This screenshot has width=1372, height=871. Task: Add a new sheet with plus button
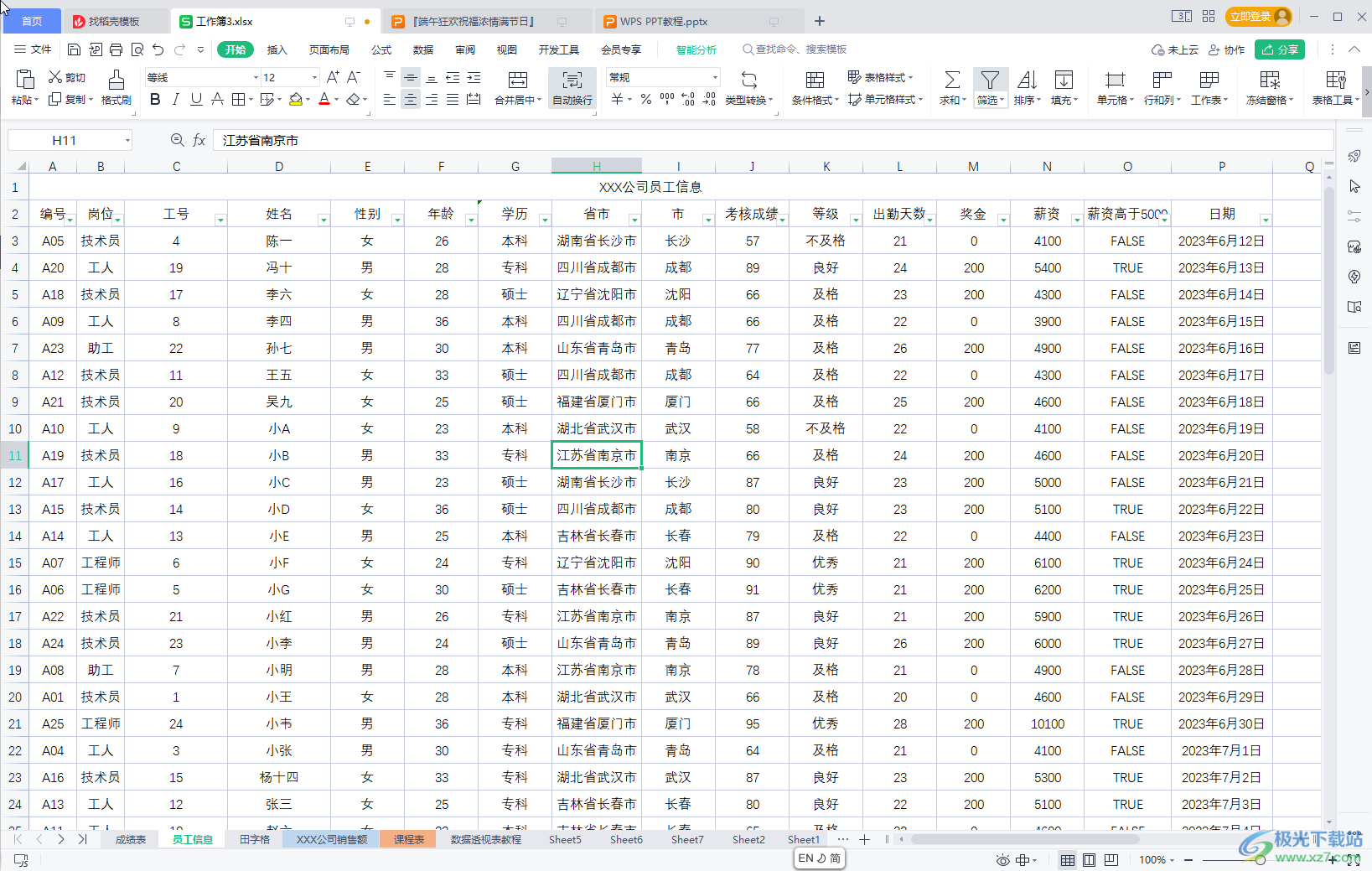(865, 839)
